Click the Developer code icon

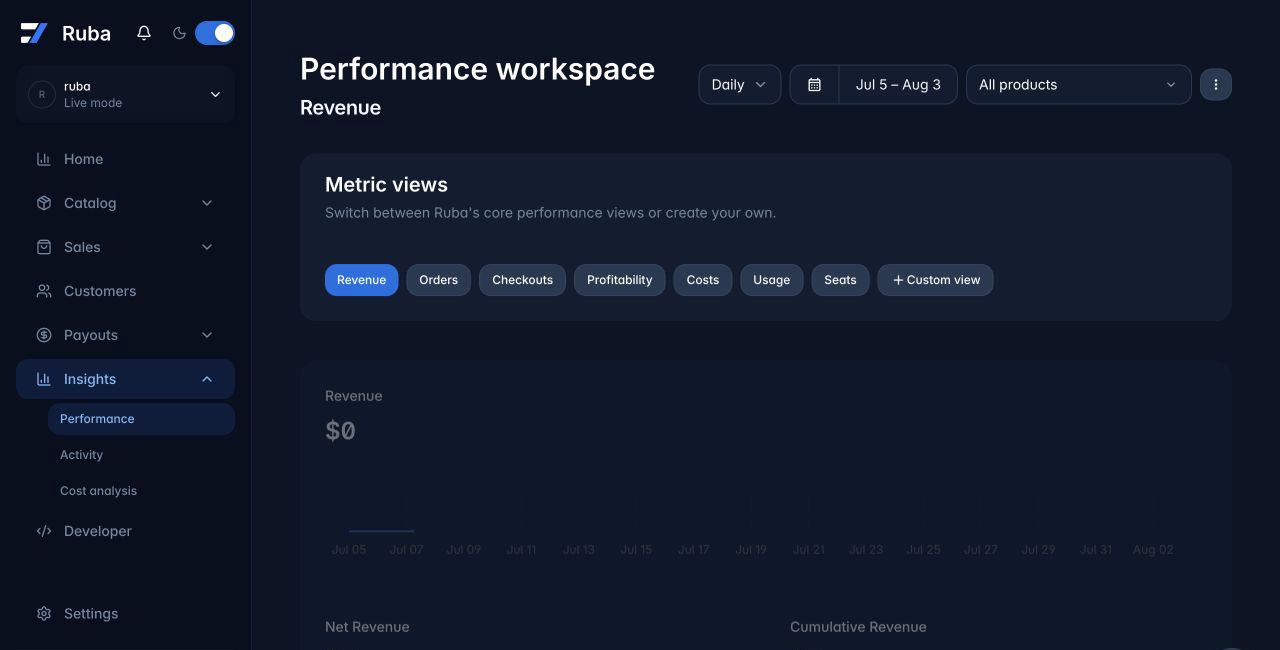(x=44, y=531)
